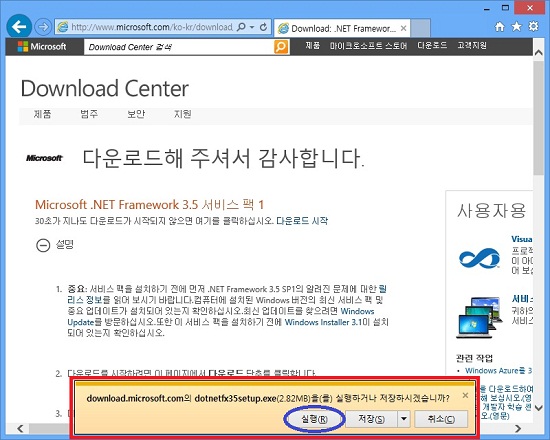Click the vertical scrollbar down arrow
This screenshot has height=440, width=550.
(x=538, y=408)
